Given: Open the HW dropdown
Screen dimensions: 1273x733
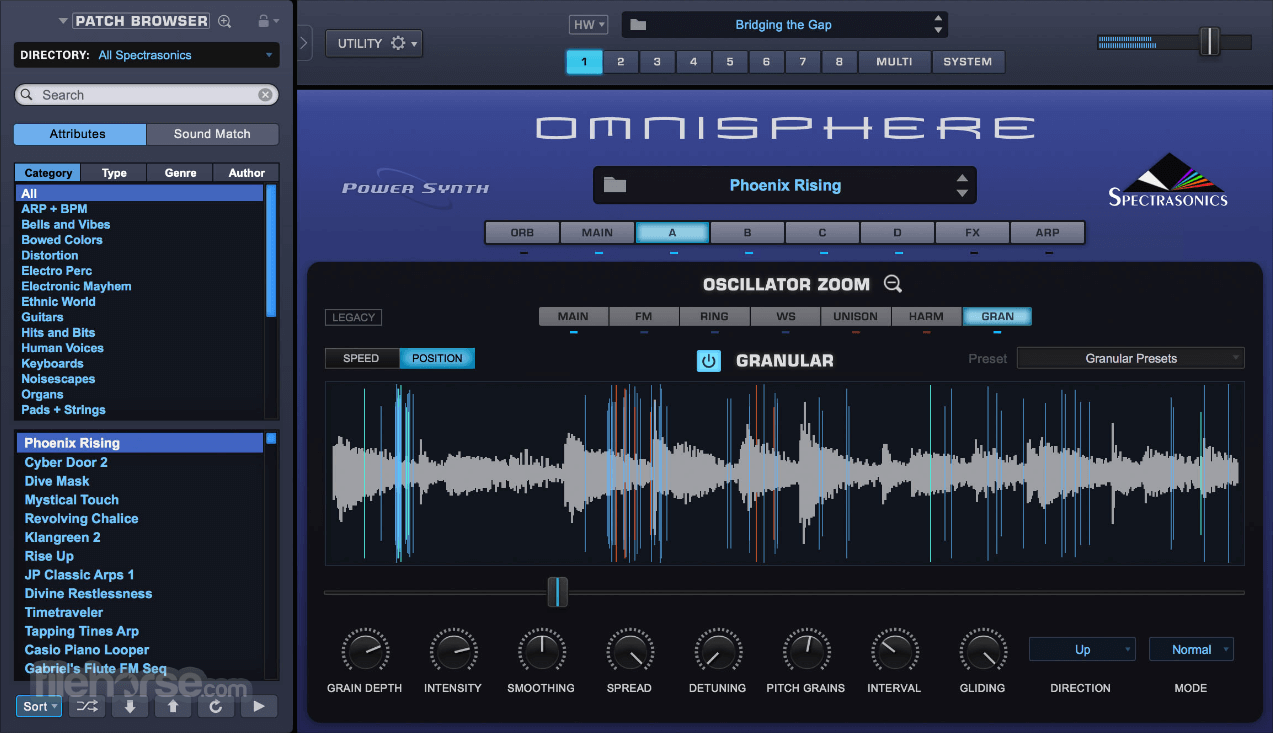Looking at the screenshot, I should (588, 25).
